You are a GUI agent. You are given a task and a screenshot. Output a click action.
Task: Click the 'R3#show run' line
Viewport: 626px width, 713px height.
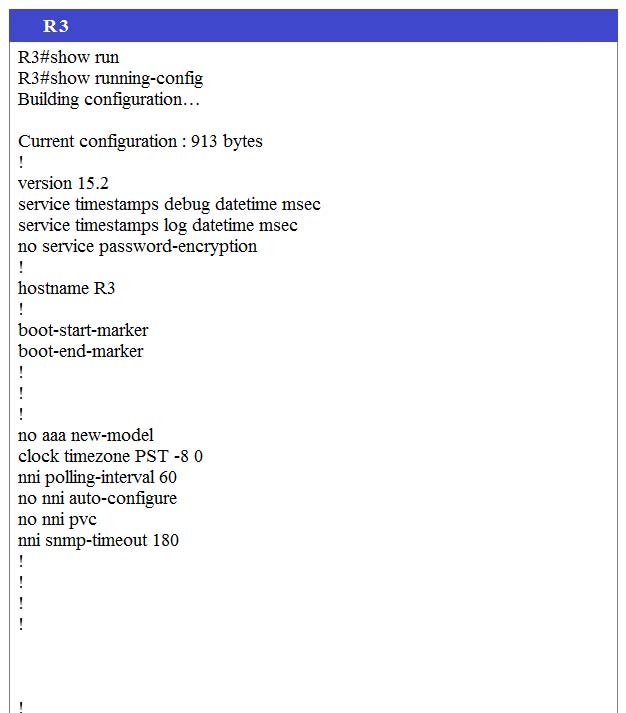(x=69, y=57)
